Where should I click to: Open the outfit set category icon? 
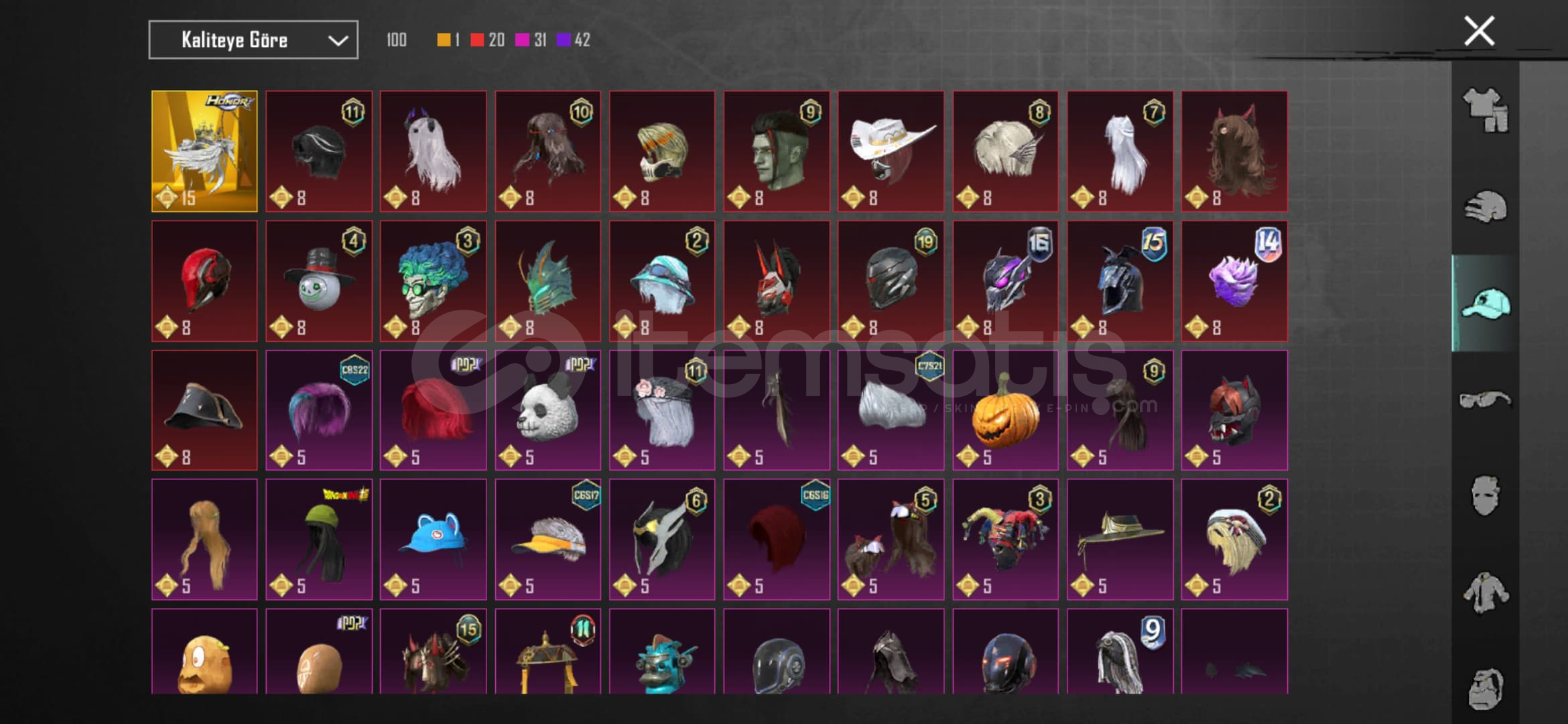[x=1486, y=109]
